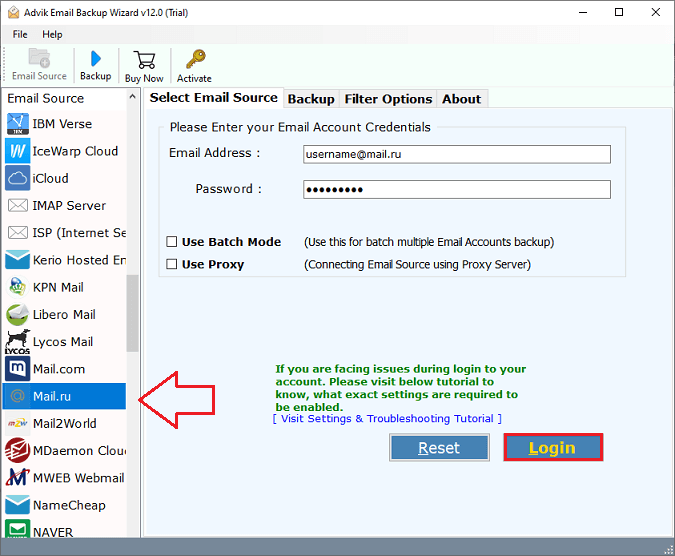This screenshot has height=556, width=675.
Task: Click the Password input field
Action: pyautogui.click(x=457, y=190)
